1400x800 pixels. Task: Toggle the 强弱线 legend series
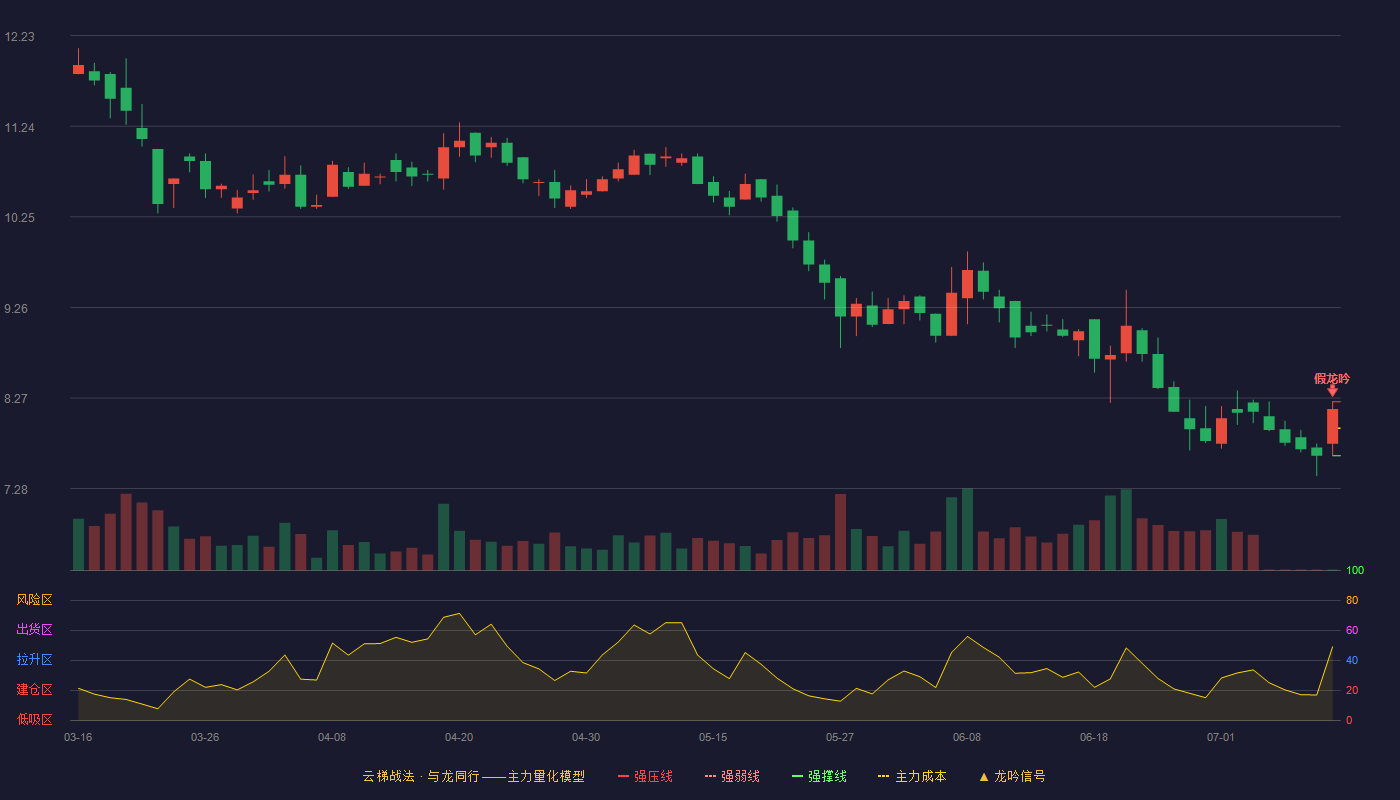(x=732, y=776)
